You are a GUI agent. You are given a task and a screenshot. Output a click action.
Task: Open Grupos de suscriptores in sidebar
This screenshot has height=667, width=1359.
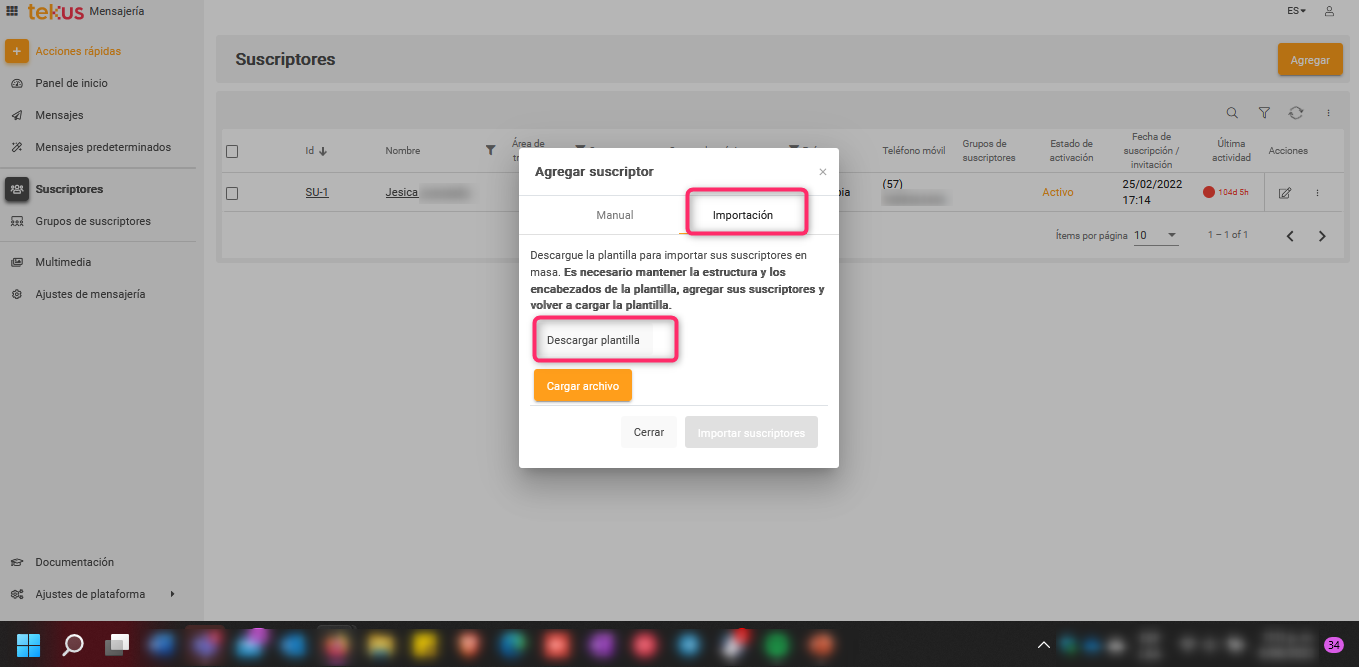93,221
